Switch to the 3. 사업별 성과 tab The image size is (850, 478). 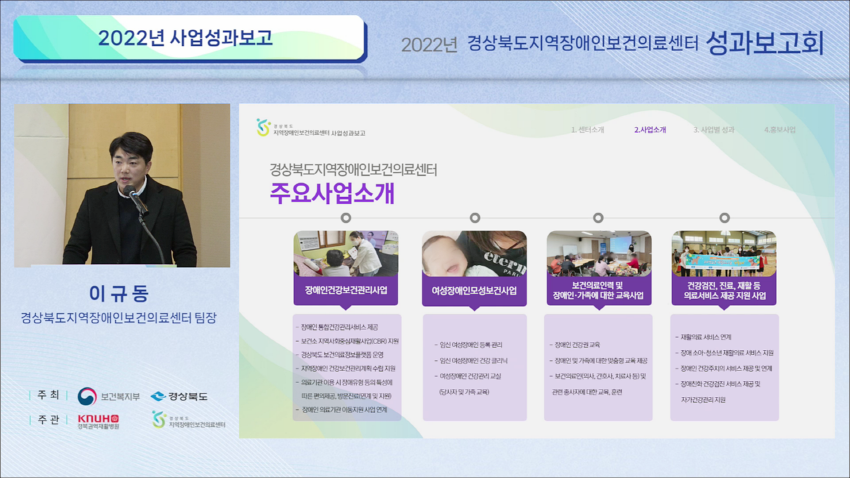[x=714, y=130]
